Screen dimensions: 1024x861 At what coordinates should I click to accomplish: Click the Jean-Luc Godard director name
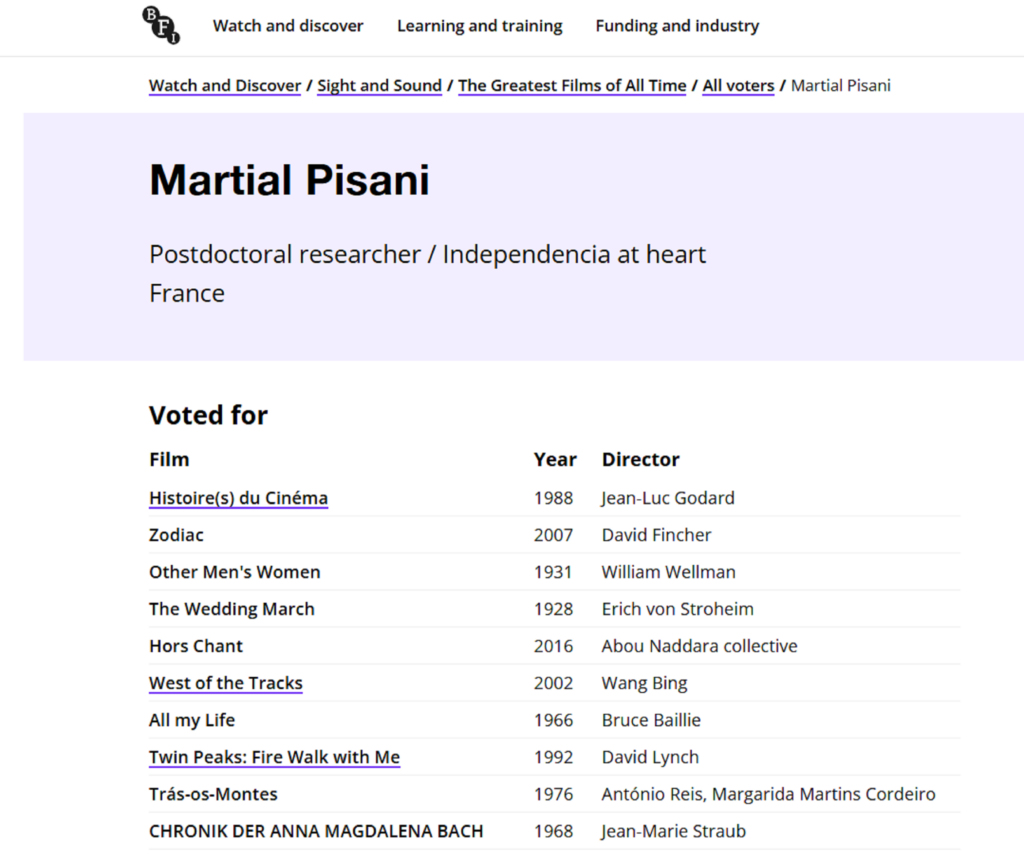pos(668,498)
